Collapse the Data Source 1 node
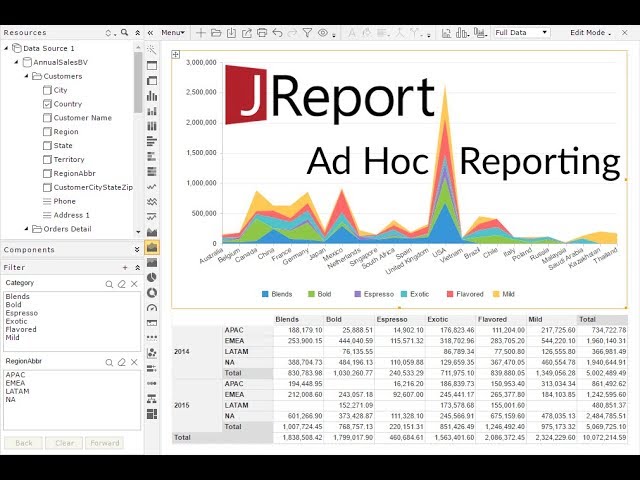 pyautogui.click(x=6, y=48)
